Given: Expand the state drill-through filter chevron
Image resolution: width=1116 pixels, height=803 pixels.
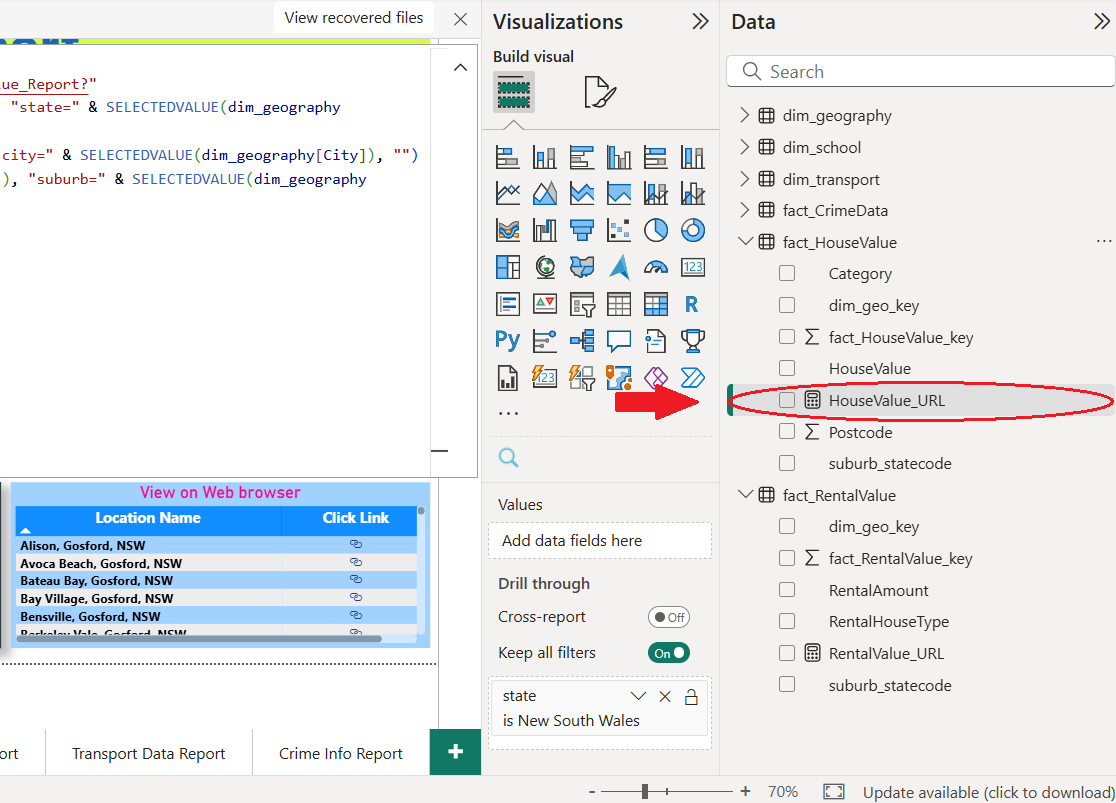Looking at the screenshot, I should (x=638, y=696).
